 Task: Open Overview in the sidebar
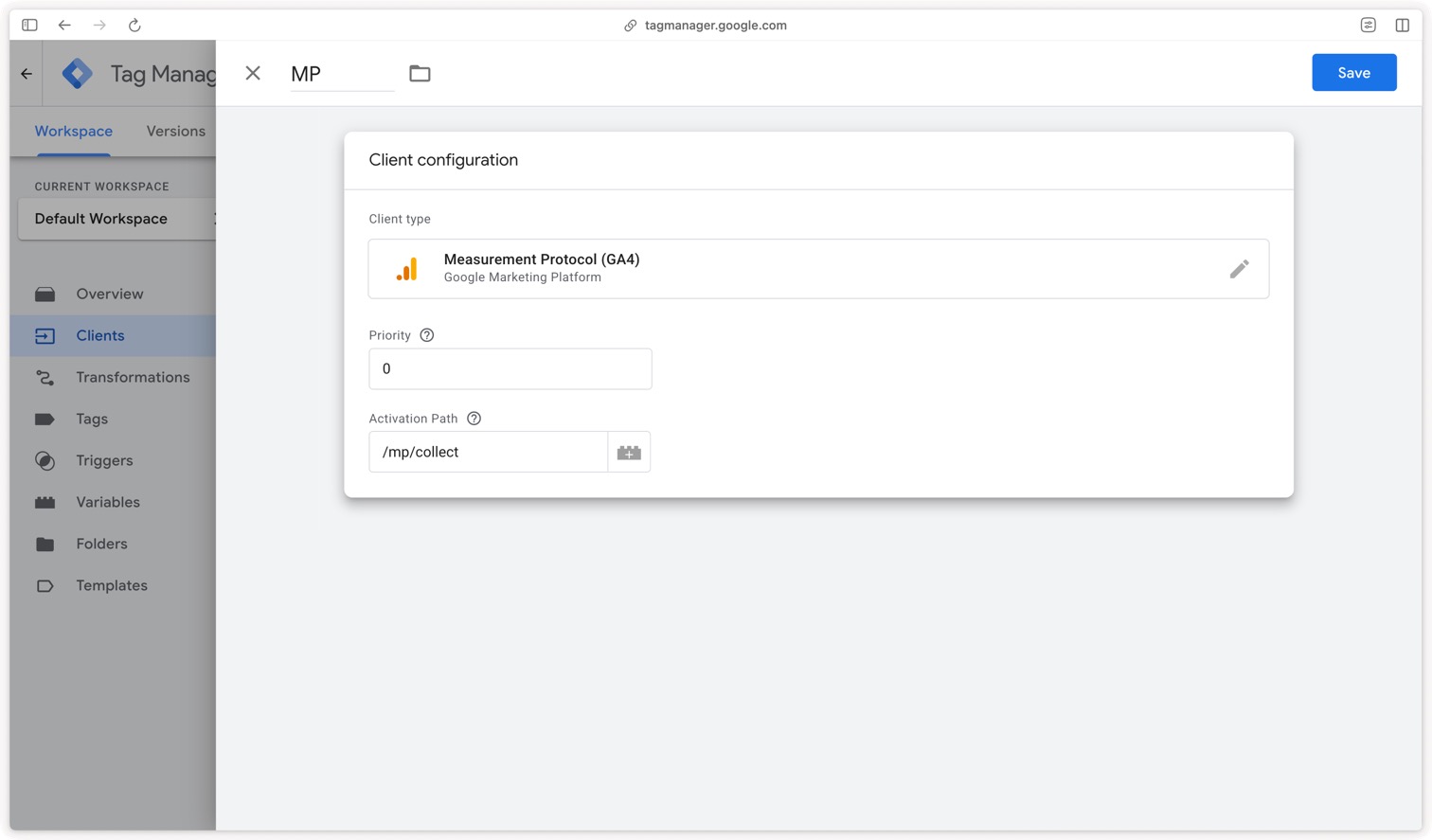coord(113,294)
